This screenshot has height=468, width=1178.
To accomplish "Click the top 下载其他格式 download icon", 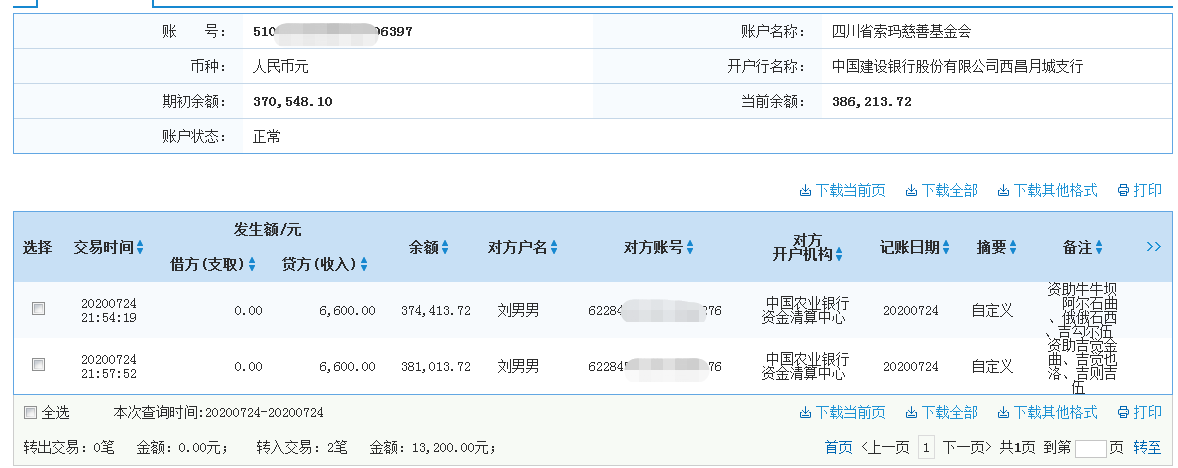I will pyautogui.click(x=1003, y=191).
